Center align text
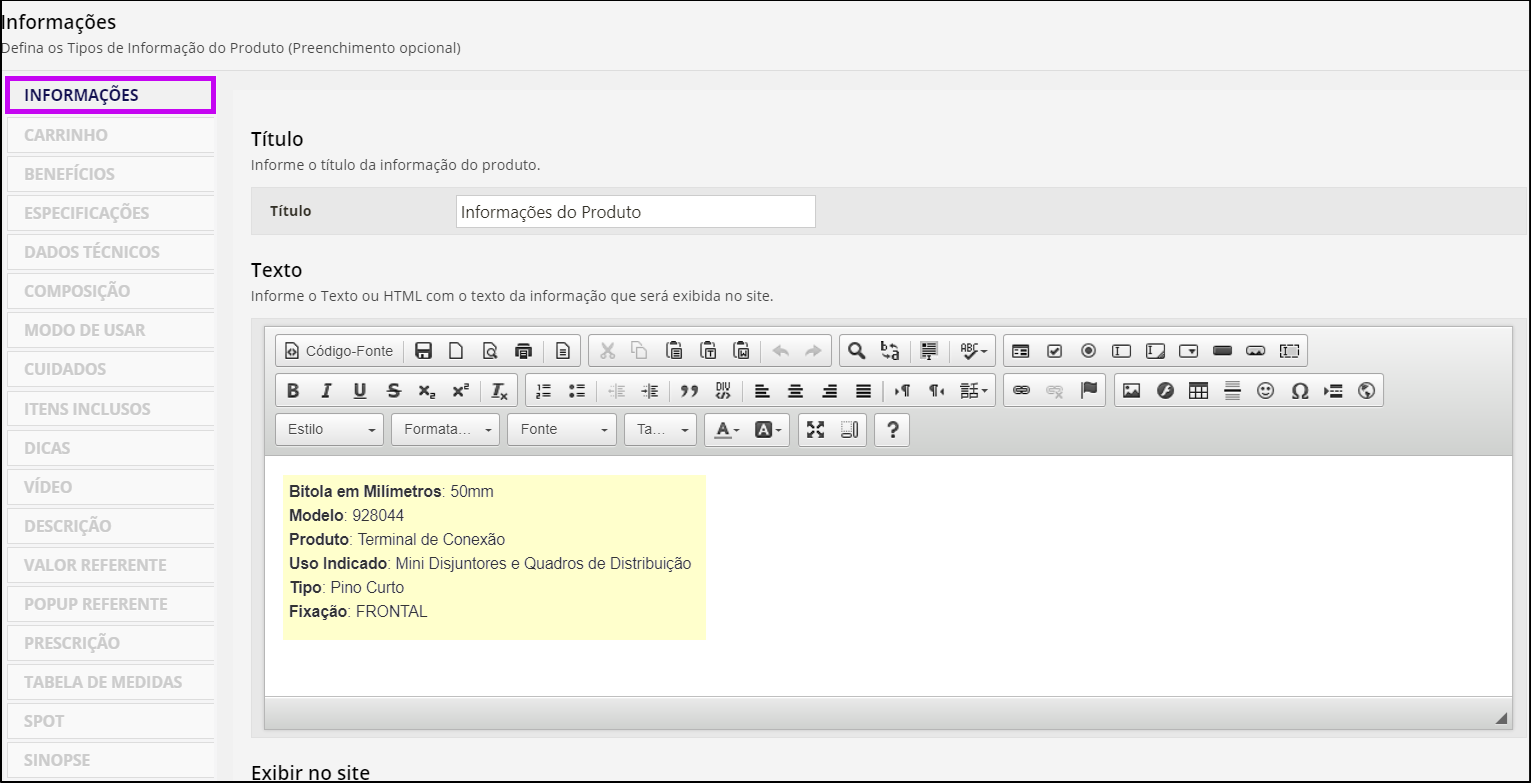Image resolution: width=1531 pixels, height=784 pixels. point(796,391)
